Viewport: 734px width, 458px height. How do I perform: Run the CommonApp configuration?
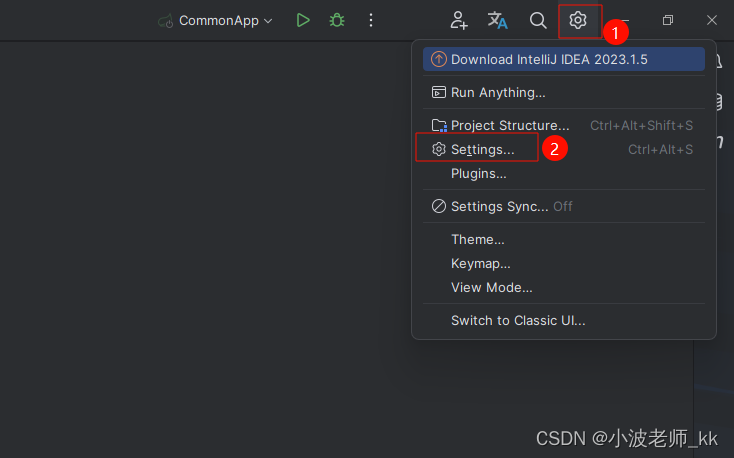point(303,20)
